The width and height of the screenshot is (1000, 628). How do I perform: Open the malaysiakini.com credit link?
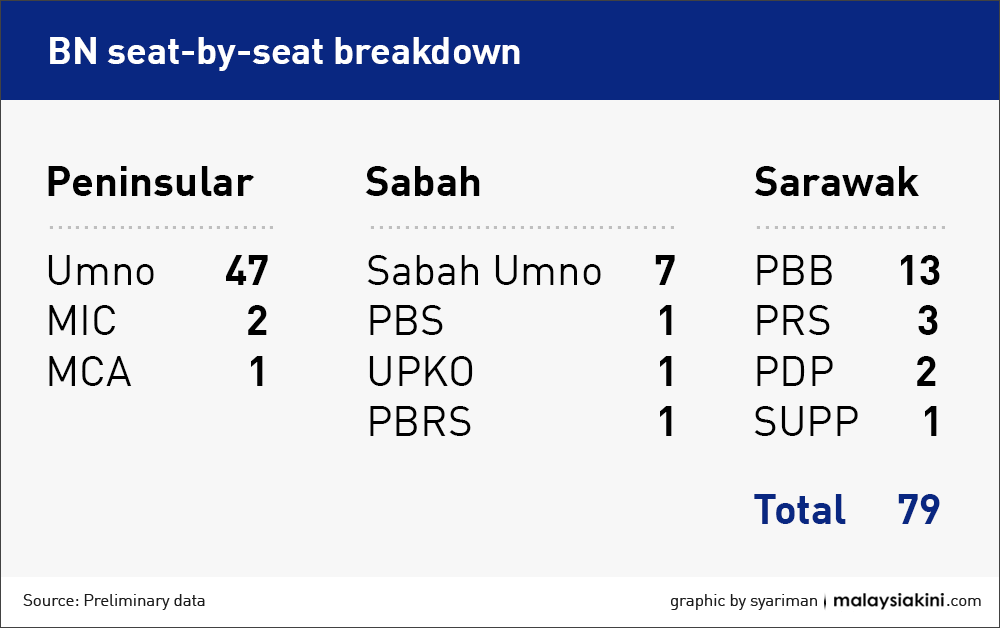click(x=907, y=601)
